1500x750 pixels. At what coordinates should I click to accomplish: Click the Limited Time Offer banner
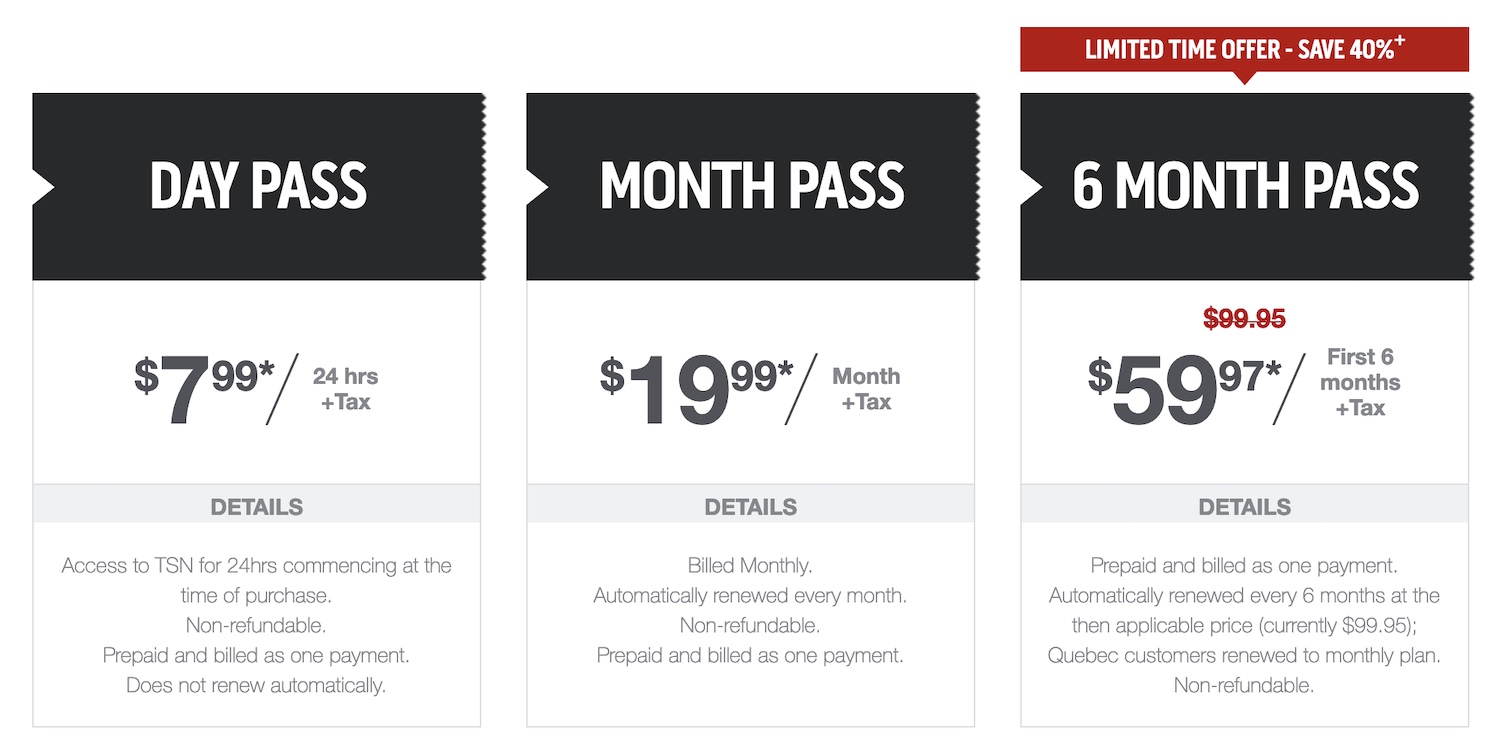coord(1244,49)
